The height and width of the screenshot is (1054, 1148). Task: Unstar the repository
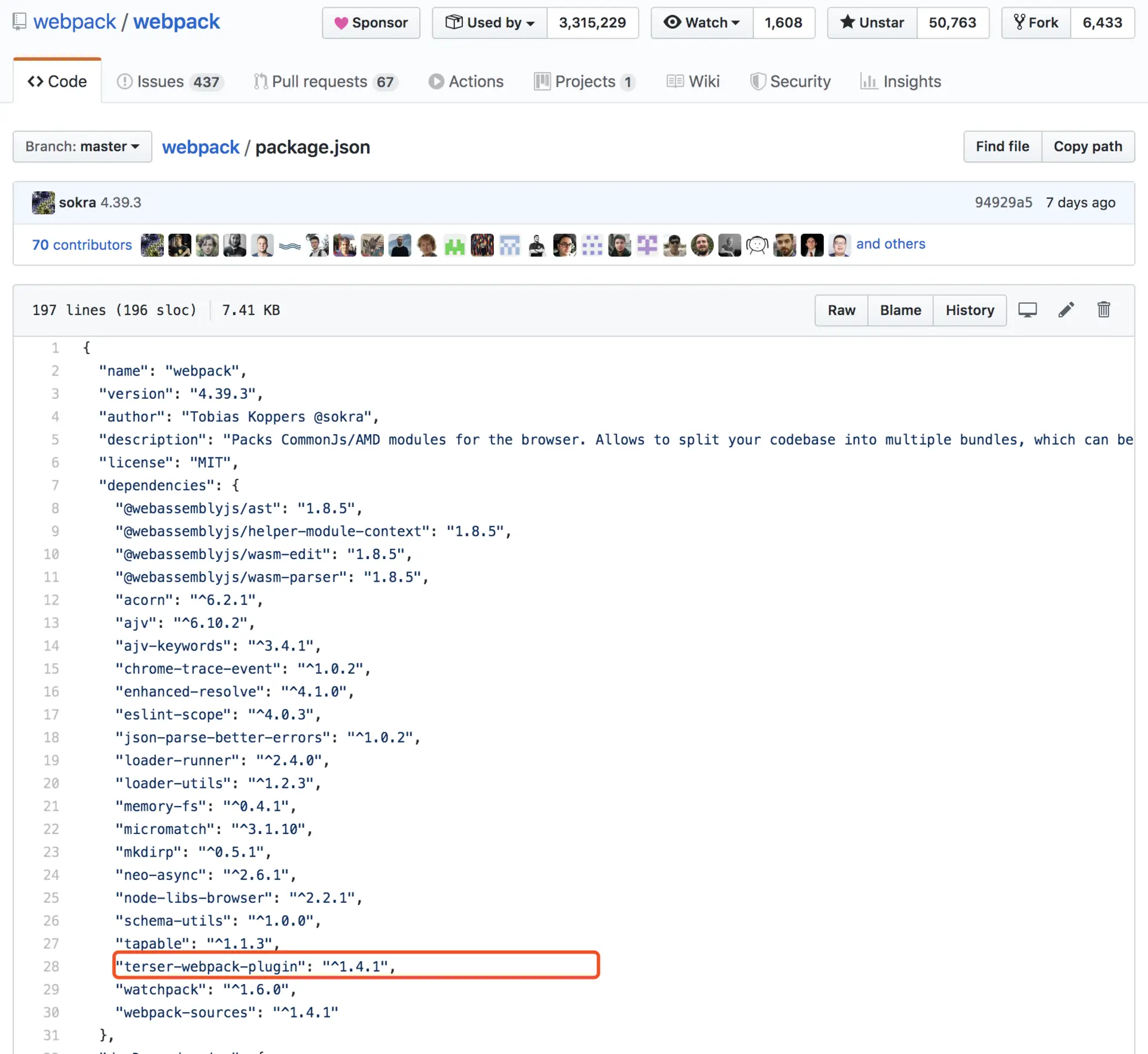point(872,23)
